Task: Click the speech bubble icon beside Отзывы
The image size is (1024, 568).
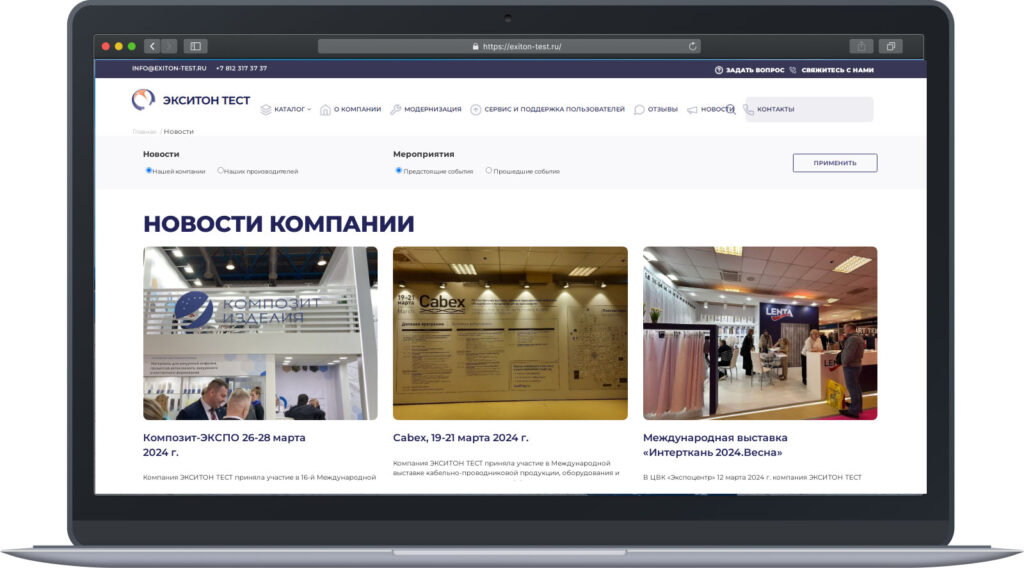Action: [639, 110]
